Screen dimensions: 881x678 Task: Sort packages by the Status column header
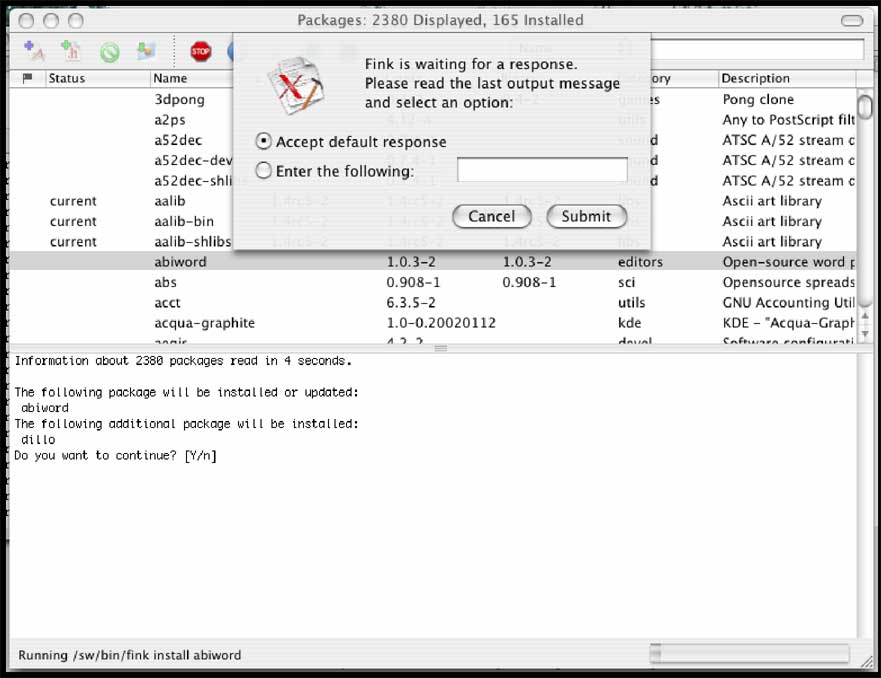[x=67, y=78]
